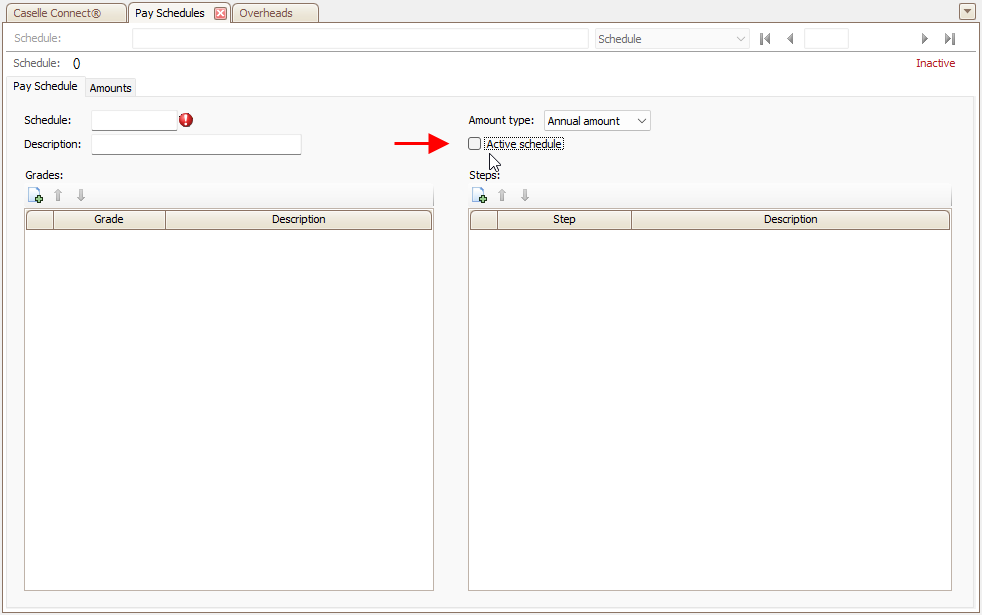Click move grade up arrow

(58, 196)
